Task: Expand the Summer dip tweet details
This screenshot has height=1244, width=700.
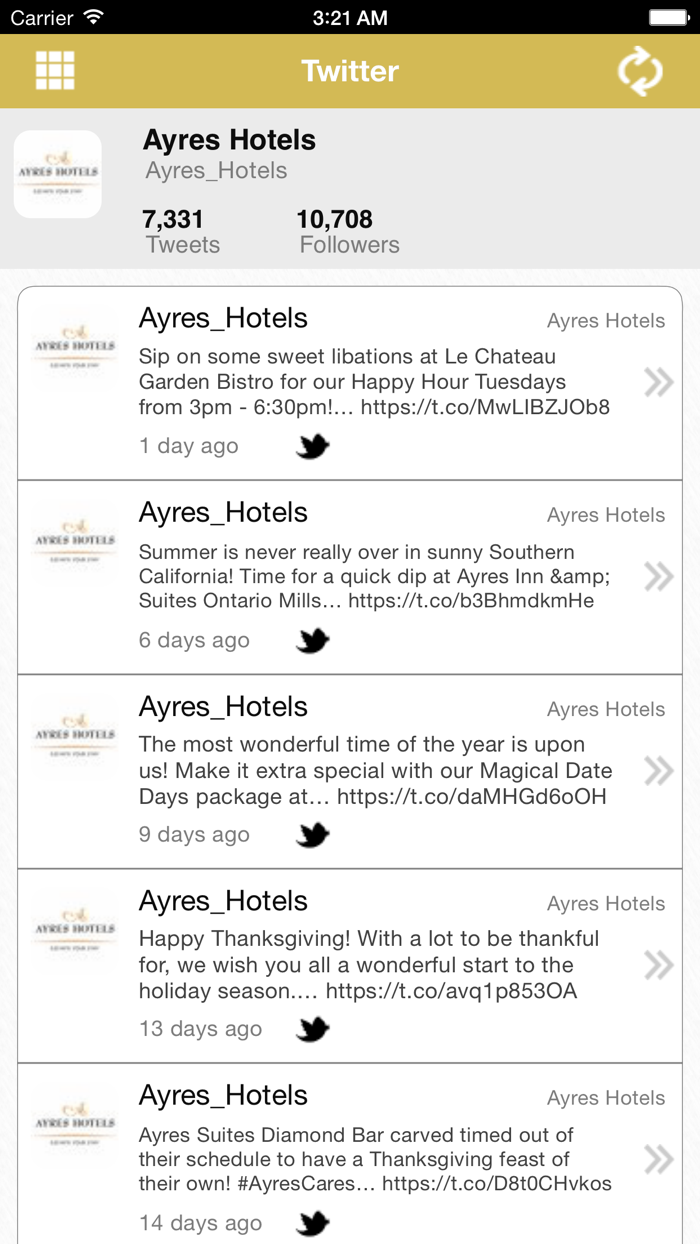Action: tap(658, 576)
